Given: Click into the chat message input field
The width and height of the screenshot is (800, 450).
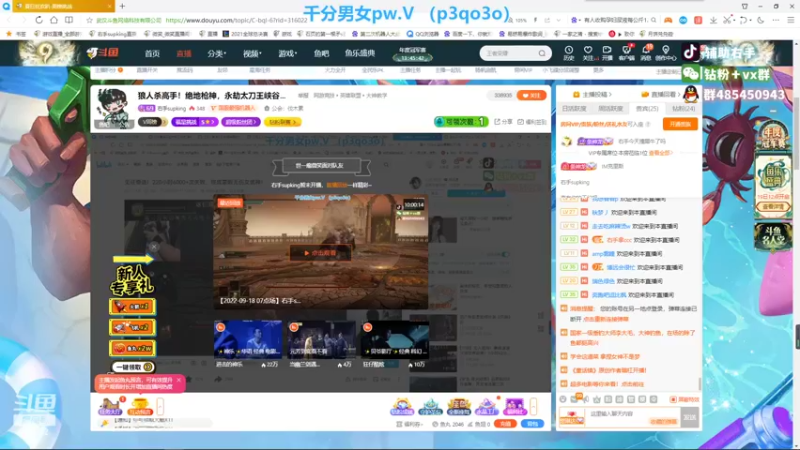Looking at the screenshot, I should [x=633, y=417].
